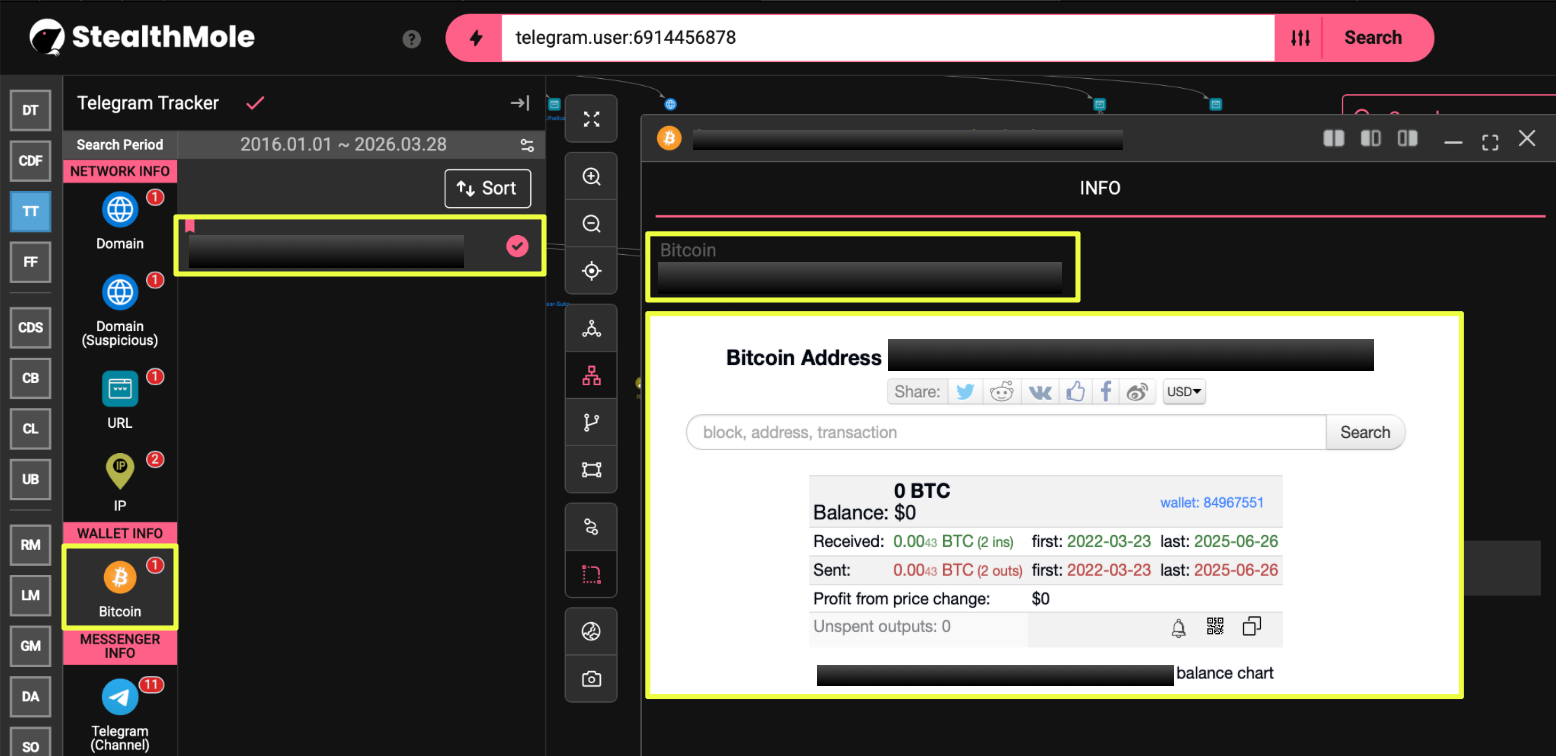
Task: Click the zoom in magnifier tool
Action: click(591, 177)
